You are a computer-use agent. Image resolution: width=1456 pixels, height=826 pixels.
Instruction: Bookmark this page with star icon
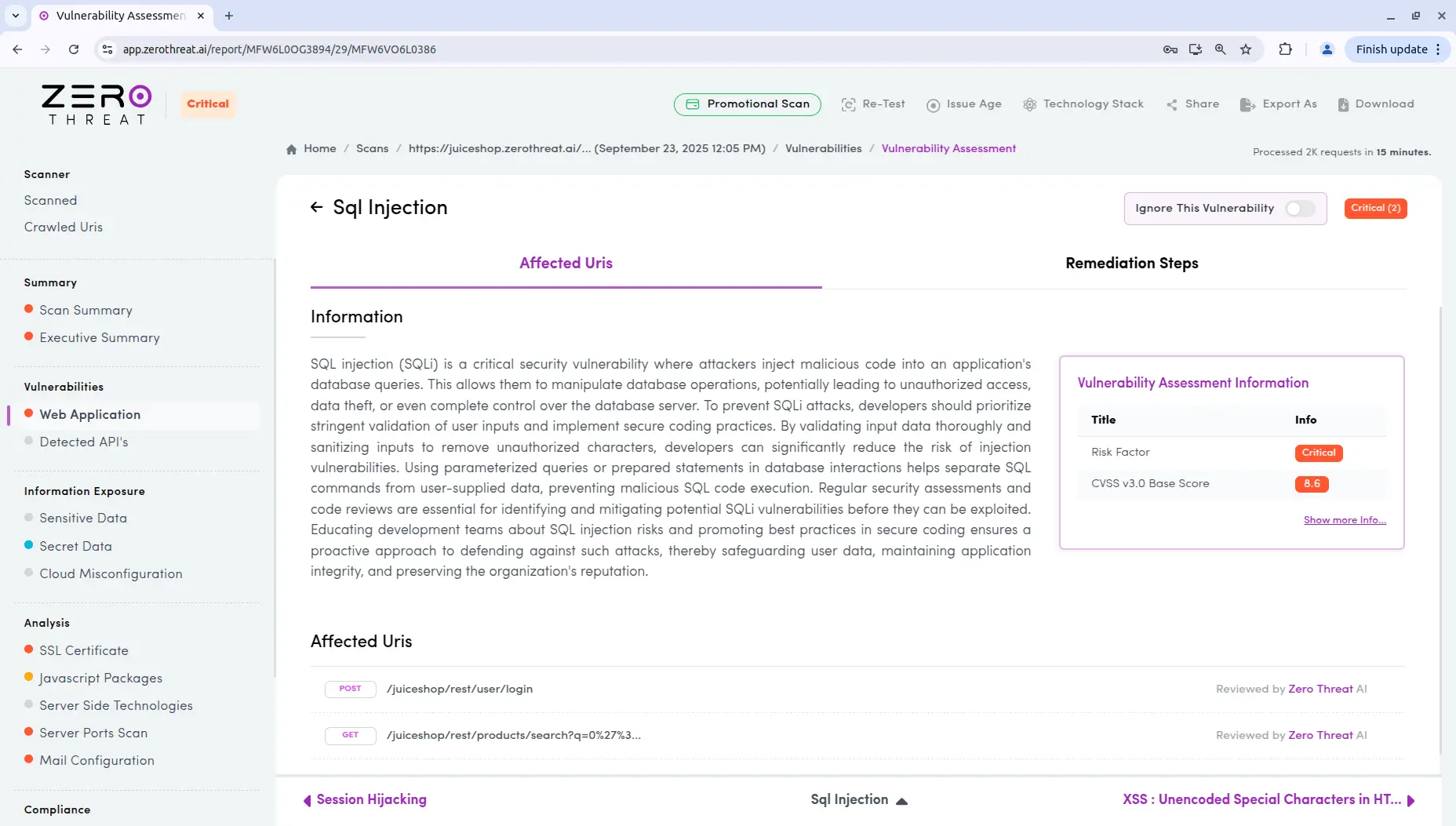click(x=1246, y=49)
